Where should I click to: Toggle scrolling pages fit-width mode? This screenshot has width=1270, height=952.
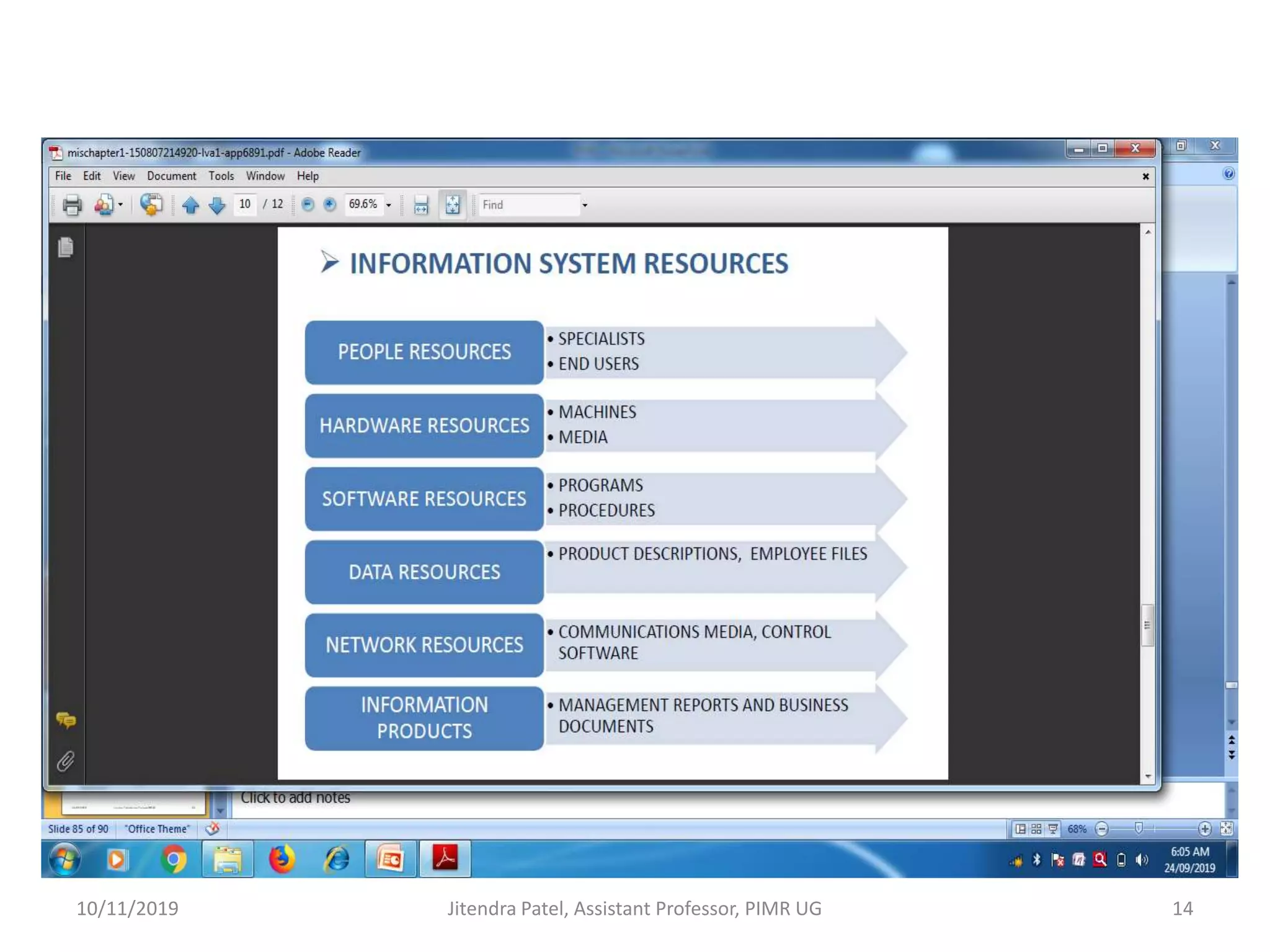point(421,205)
